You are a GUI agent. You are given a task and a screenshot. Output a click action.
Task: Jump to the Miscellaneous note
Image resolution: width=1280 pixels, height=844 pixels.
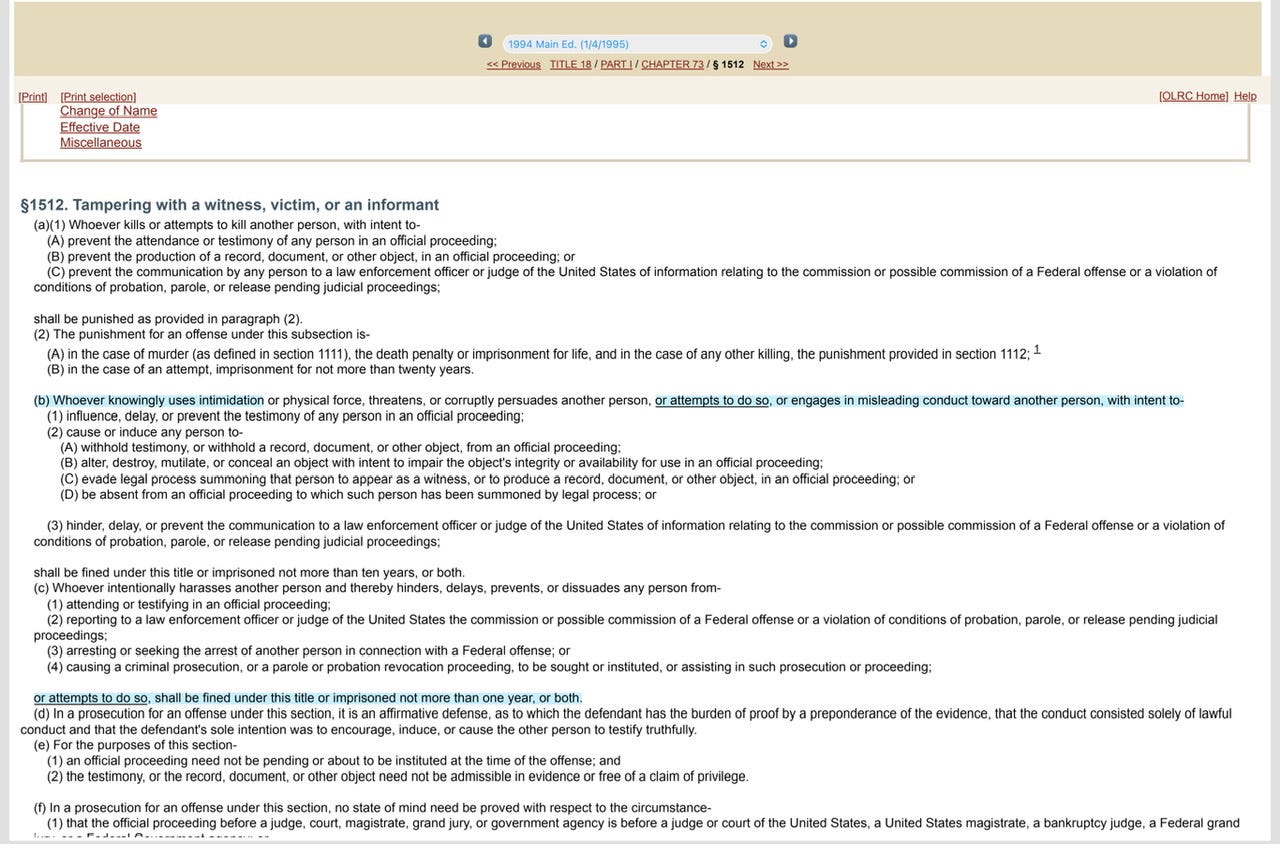pos(101,143)
